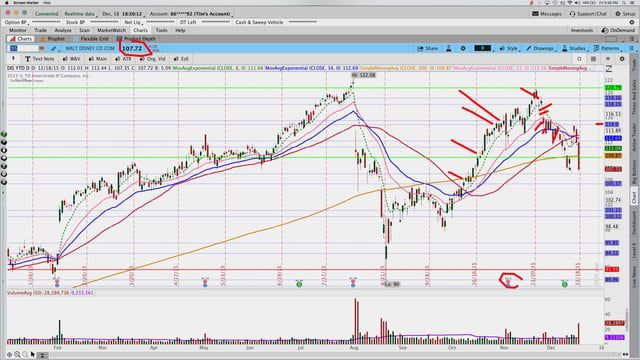640x360 pixels.
Task: Select the Text Note drawing tool
Action: (39, 59)
